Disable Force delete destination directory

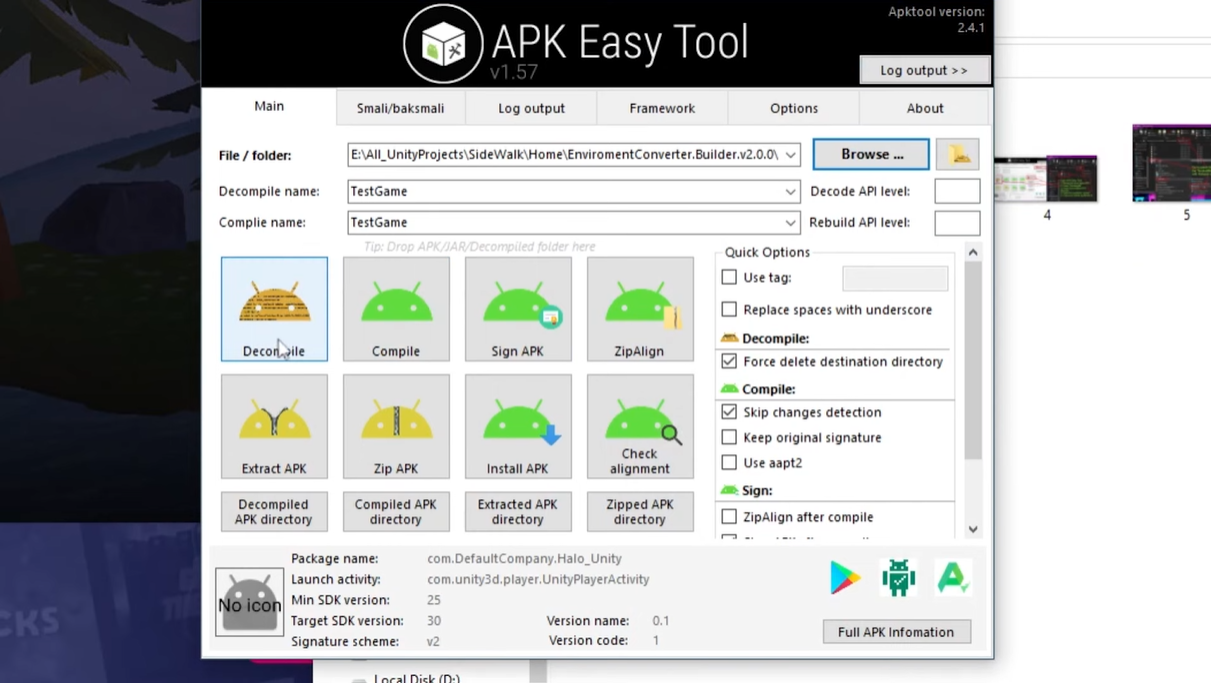click(729, 361)
